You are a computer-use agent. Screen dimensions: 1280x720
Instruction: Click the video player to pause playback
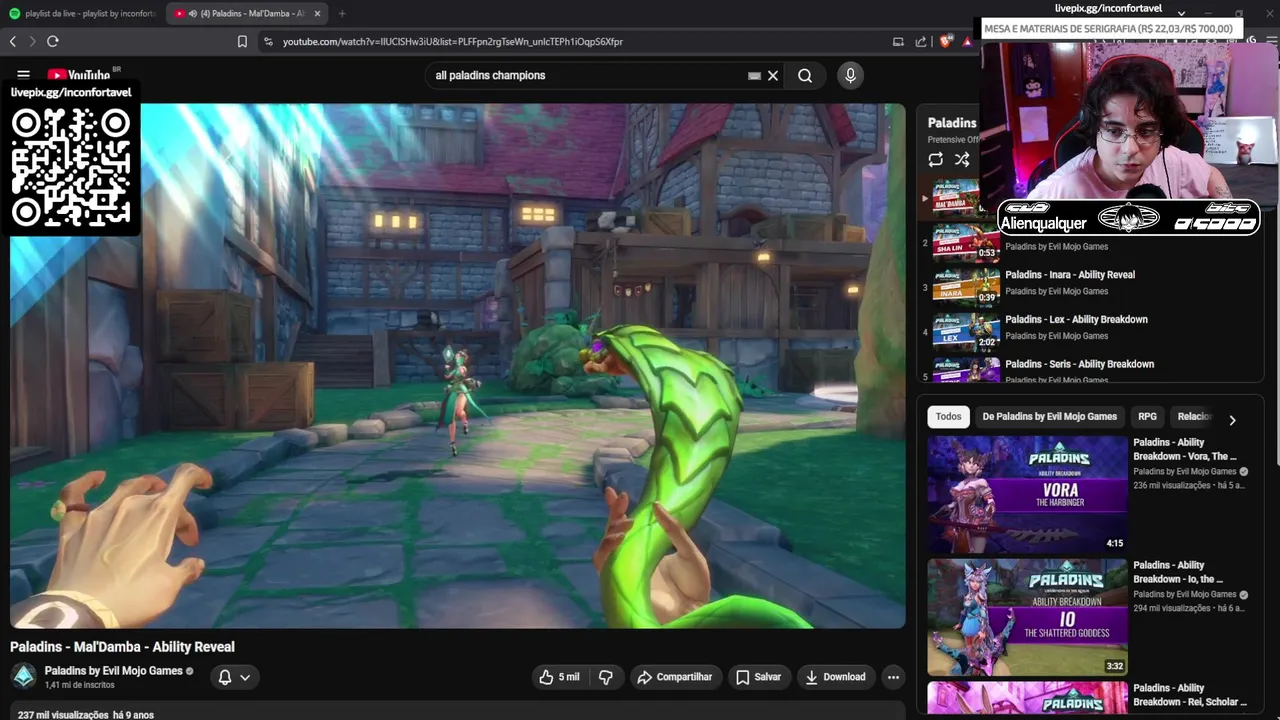click(458, 366)
